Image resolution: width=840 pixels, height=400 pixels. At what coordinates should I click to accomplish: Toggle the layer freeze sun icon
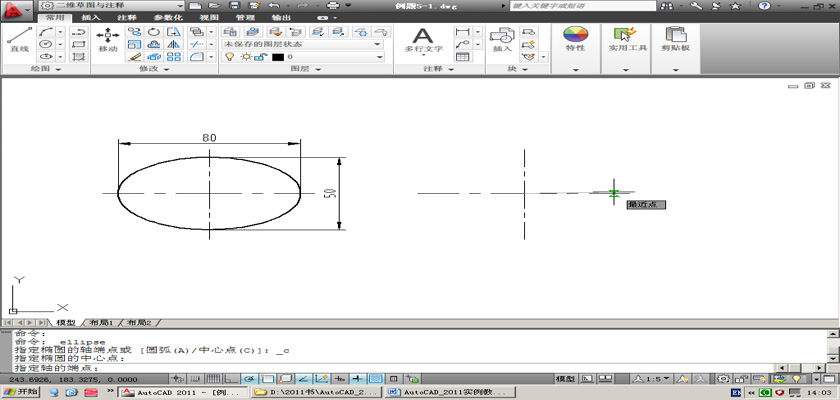pos(244,58)
